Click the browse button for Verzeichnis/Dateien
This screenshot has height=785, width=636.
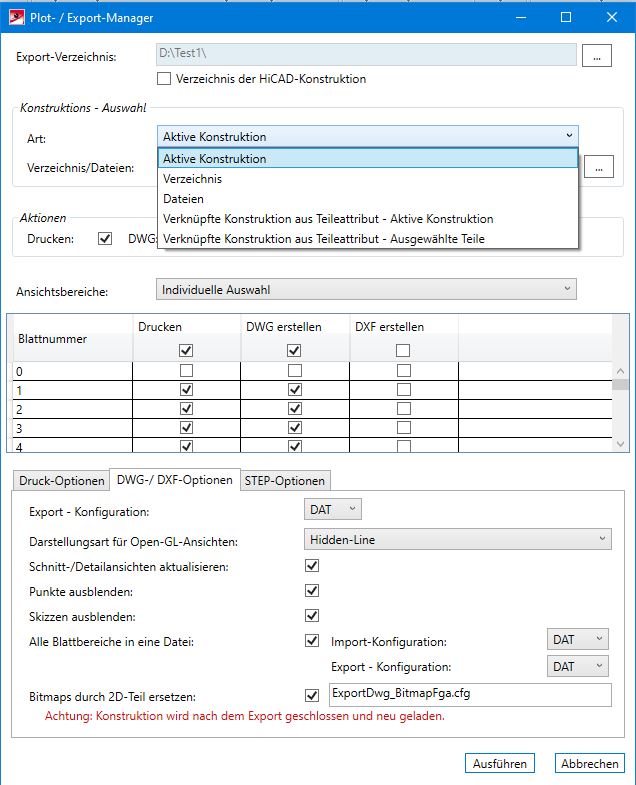(598, 167)
